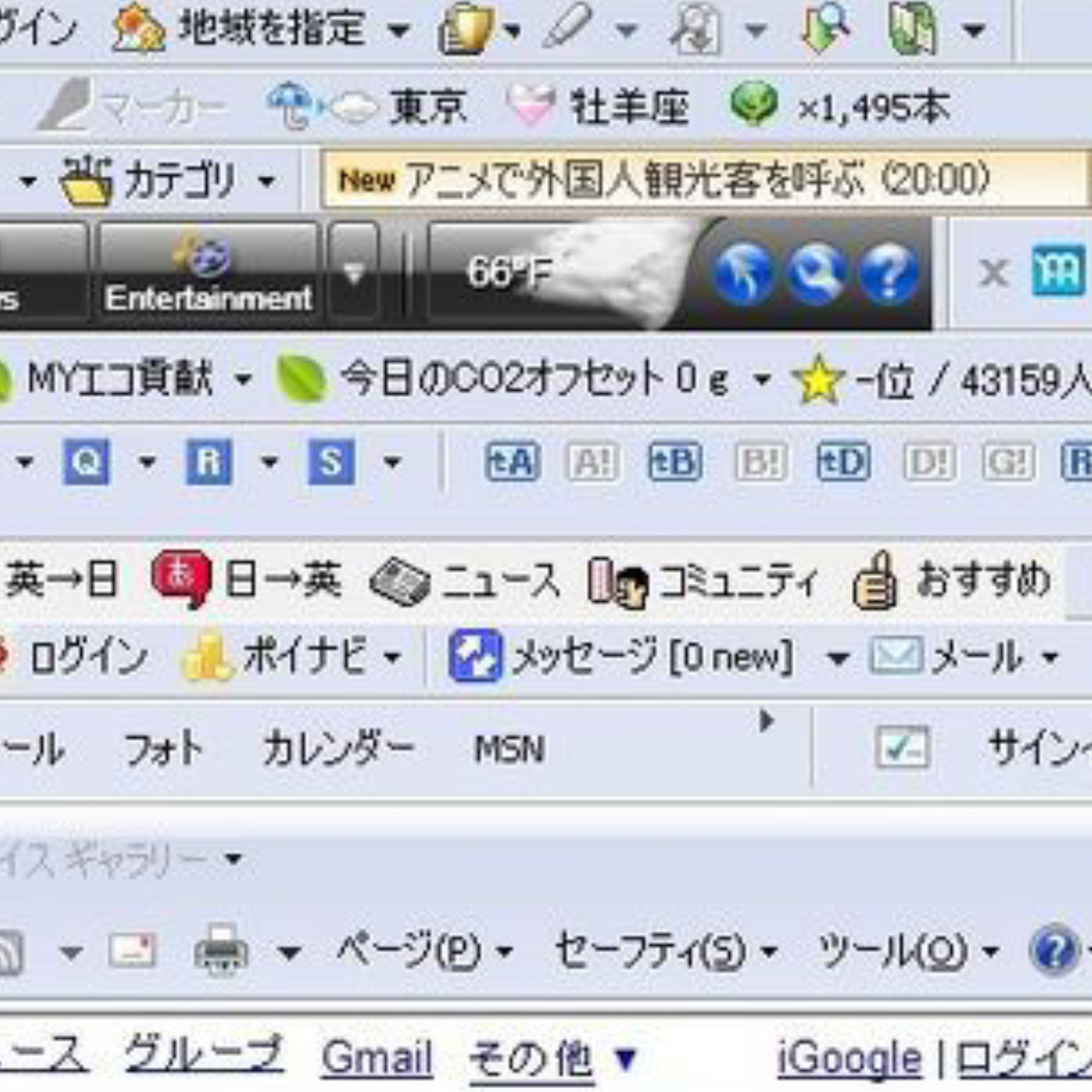The image size is (1092, 1092).
Task: Click the Tokyo weather umbrella icon
Action: (289, 105)
